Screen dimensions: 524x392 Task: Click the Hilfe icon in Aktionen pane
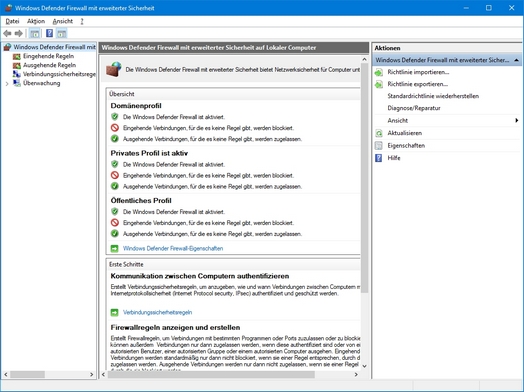[x=379, y=158]
